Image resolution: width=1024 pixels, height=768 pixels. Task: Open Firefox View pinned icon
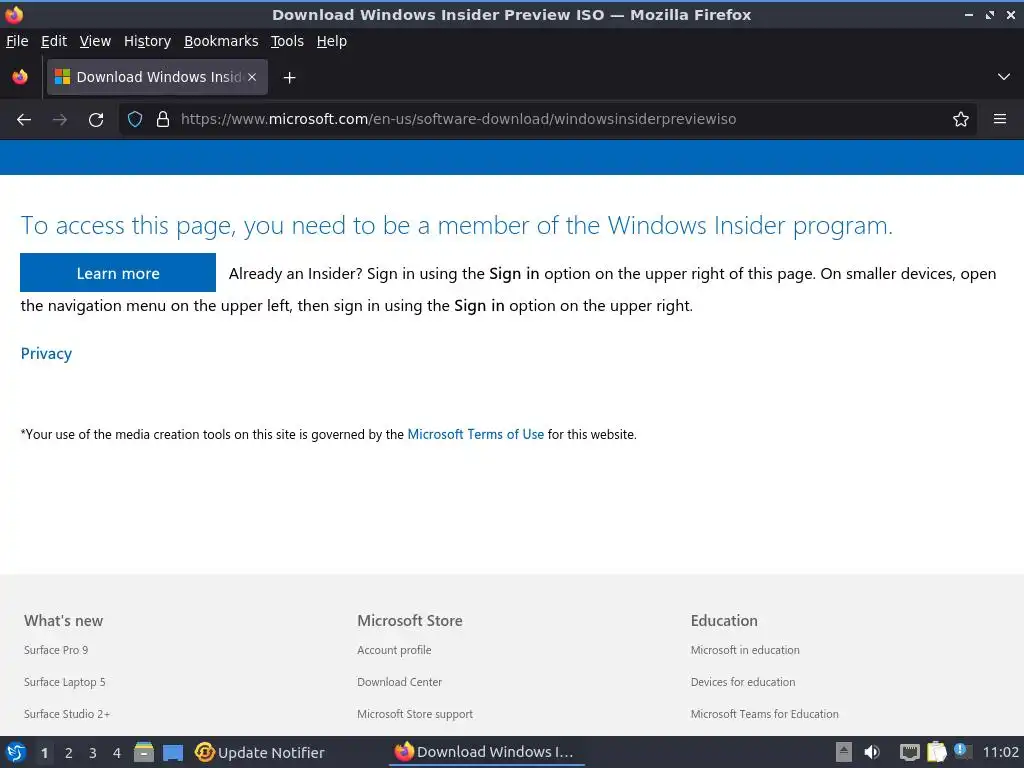click(x=20, y=77)
